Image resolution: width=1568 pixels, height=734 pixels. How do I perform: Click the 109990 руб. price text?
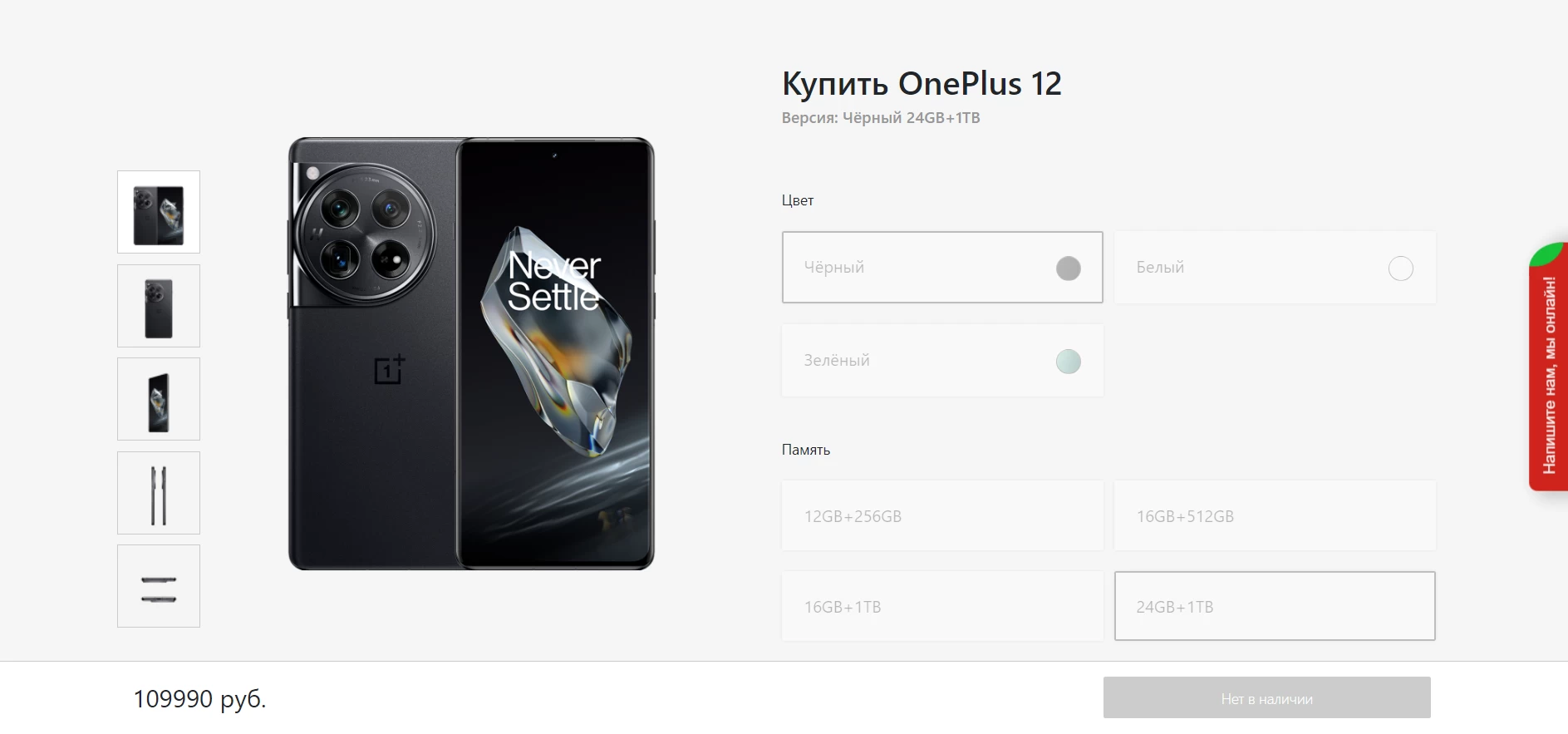point(199,699)
